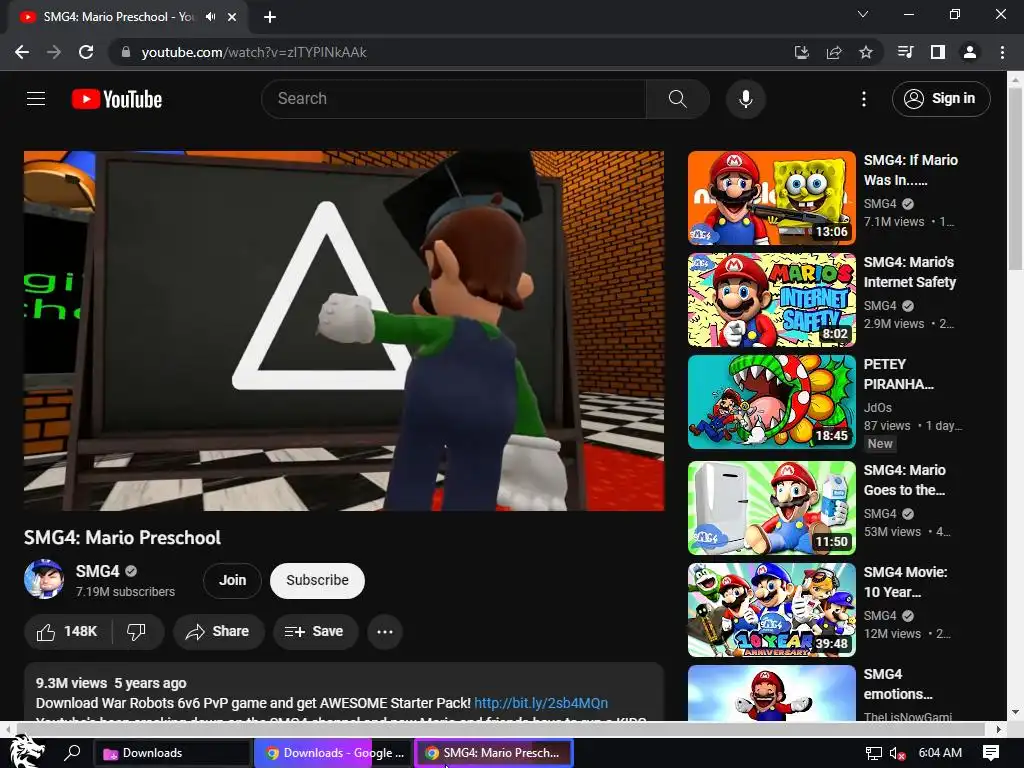Dislike the video with thumbs-down
Viewport: 1024px width, 768px height.
click(137, 632)
